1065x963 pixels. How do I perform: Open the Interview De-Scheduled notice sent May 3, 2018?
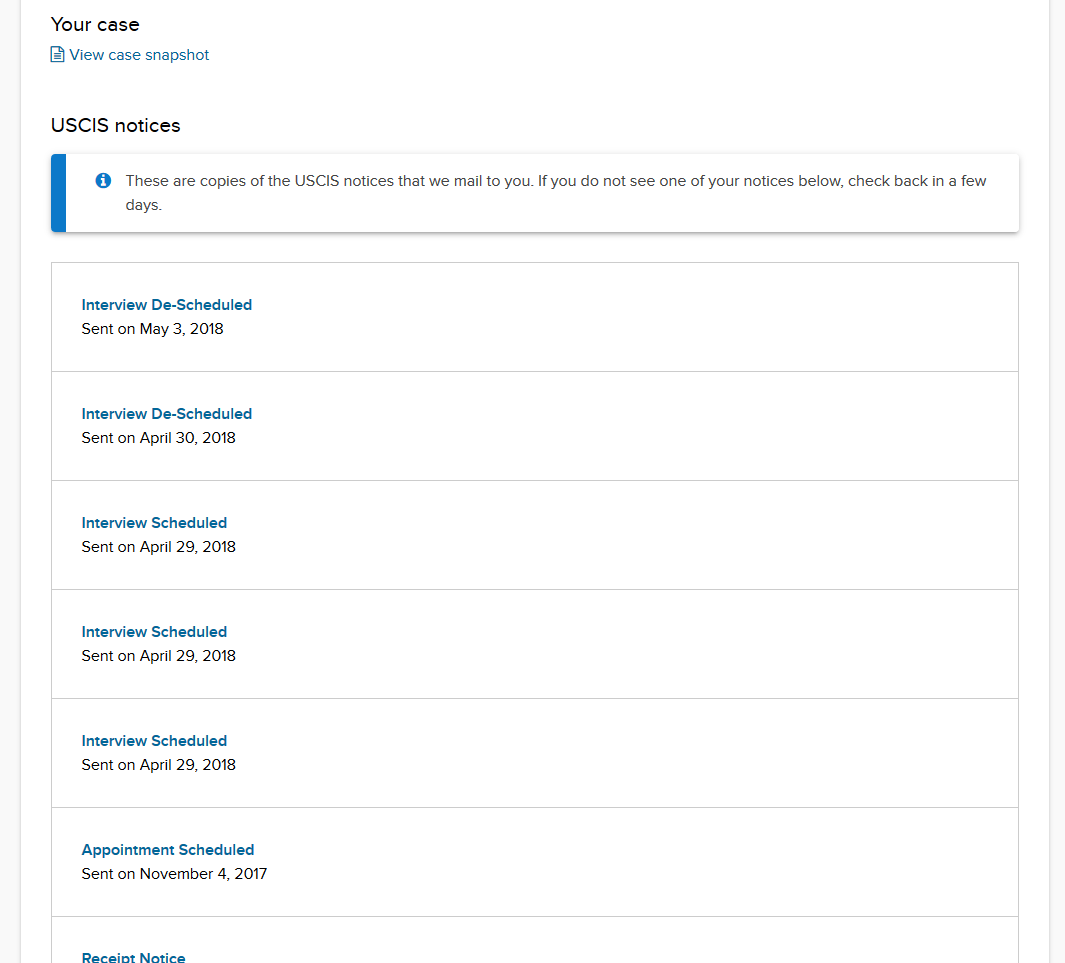[166, 305]
